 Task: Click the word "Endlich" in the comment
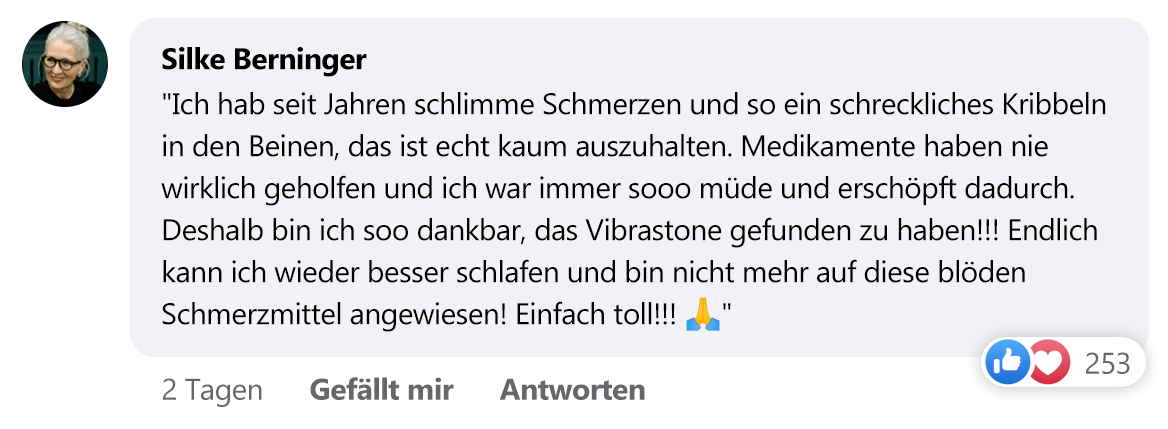pos(1061,231)
